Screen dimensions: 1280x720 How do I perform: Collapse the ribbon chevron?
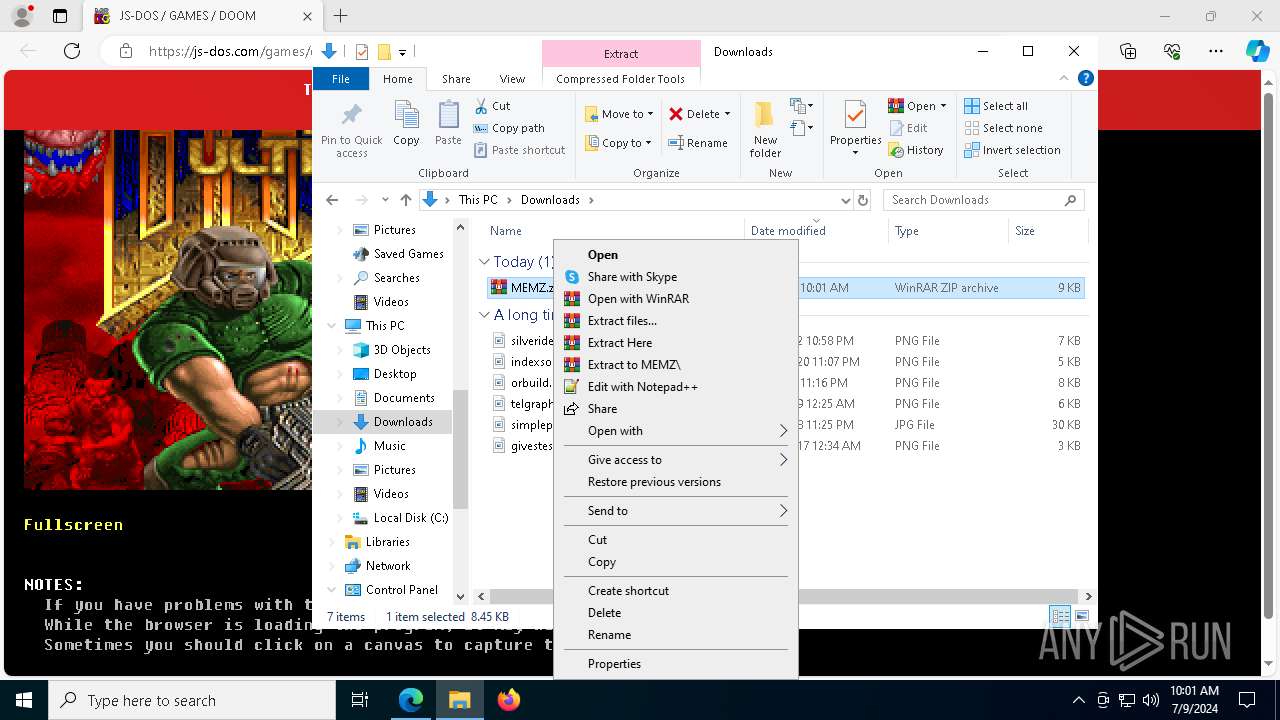(1064, 78)
